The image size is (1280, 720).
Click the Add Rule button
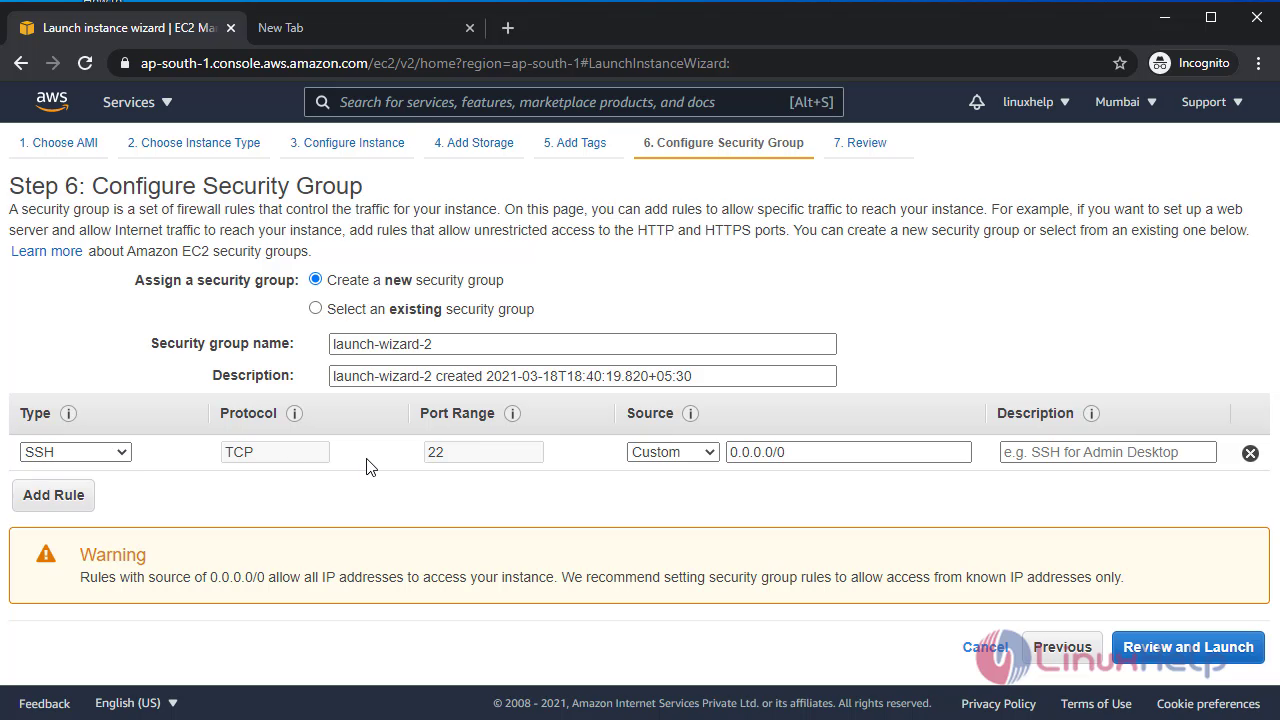click(x=53, y=495)
